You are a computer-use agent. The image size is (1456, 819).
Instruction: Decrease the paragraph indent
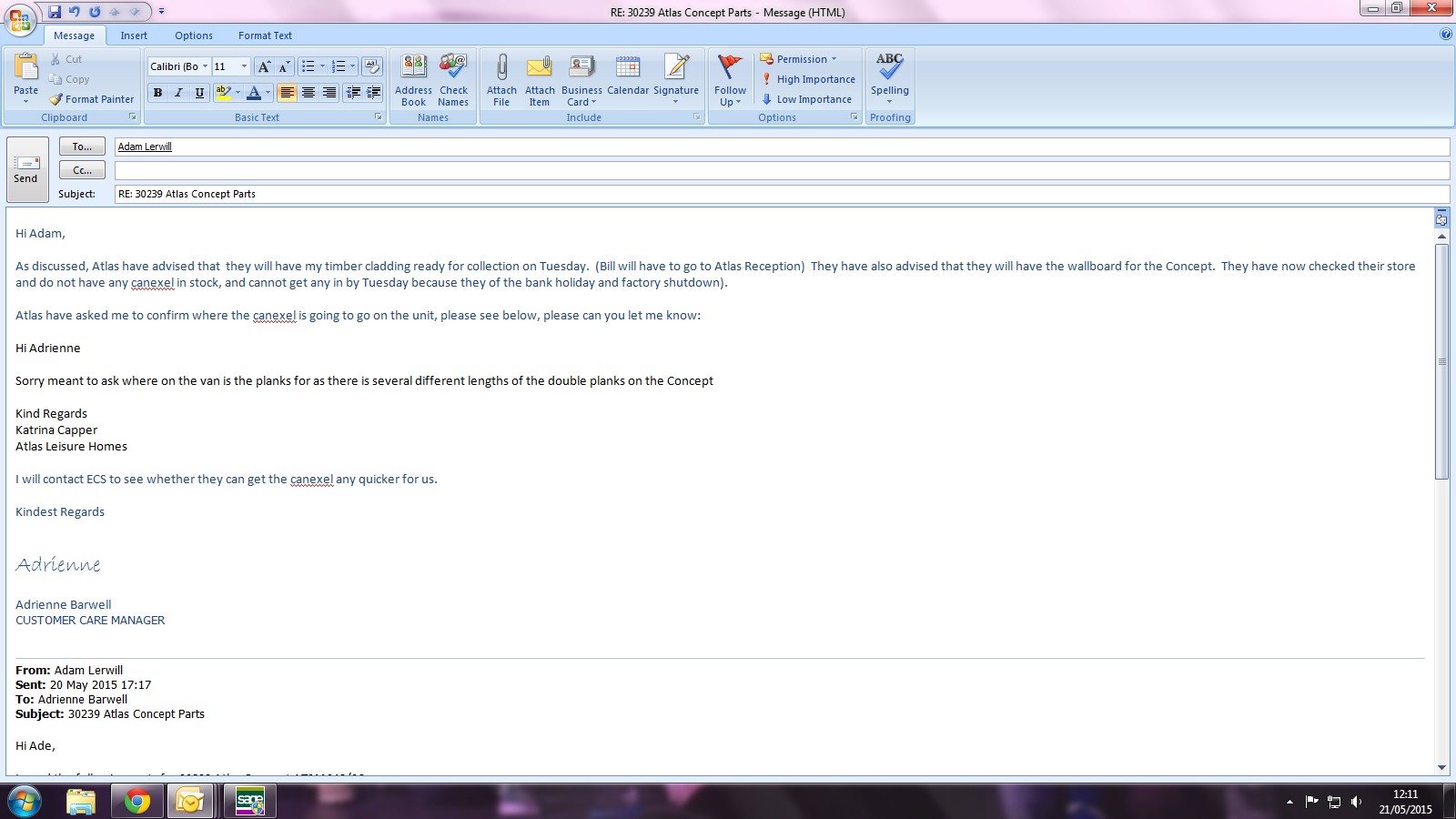click(353, 93)
